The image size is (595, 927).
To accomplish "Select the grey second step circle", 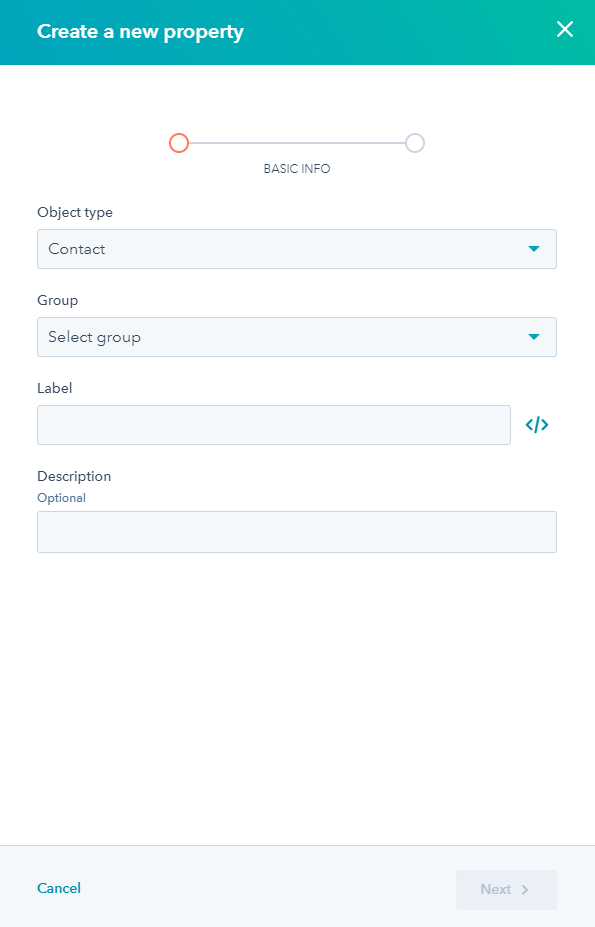I will coord(415,143).
